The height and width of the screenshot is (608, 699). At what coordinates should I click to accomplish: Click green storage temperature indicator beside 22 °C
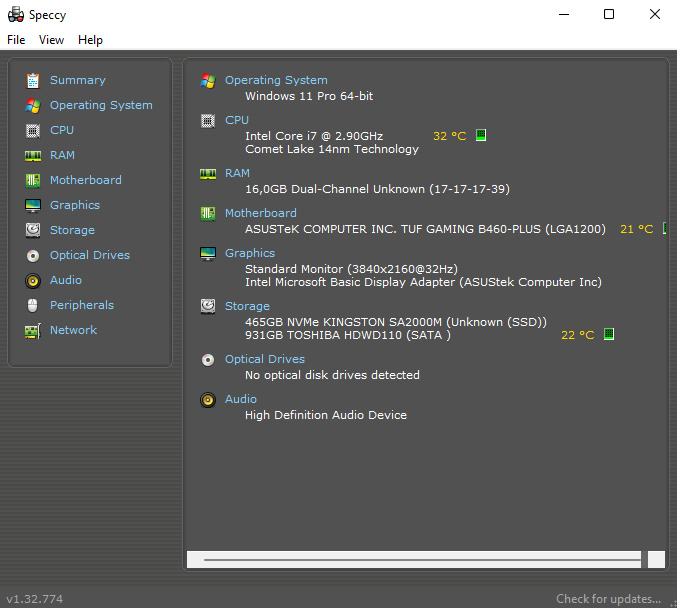click(x=609, y=334)
